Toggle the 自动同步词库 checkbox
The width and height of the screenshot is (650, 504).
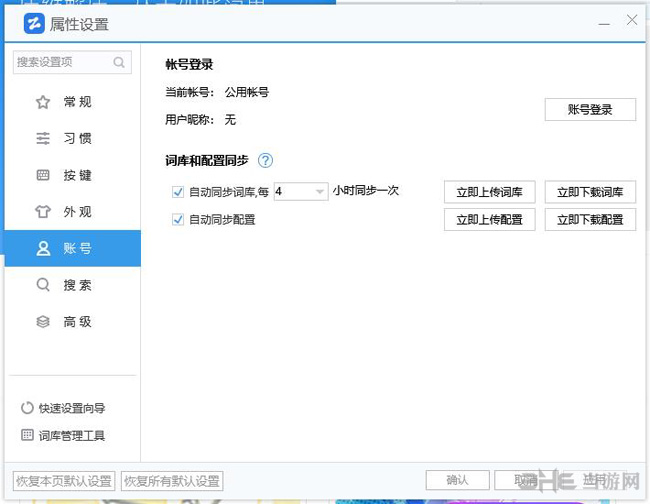point(178,192)
